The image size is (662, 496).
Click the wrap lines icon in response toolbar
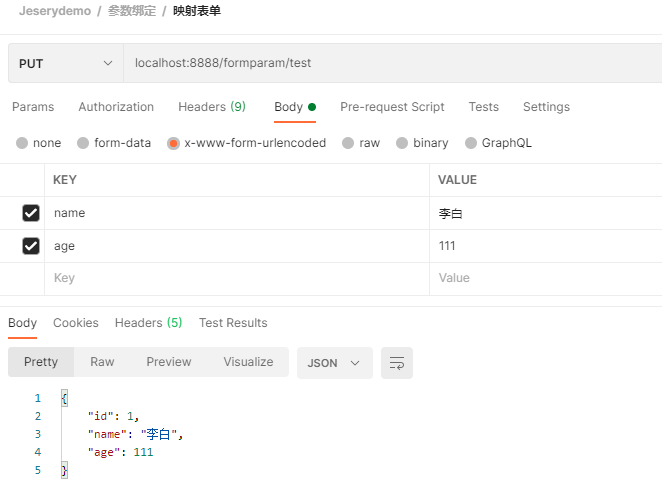(x=397, y=362)
